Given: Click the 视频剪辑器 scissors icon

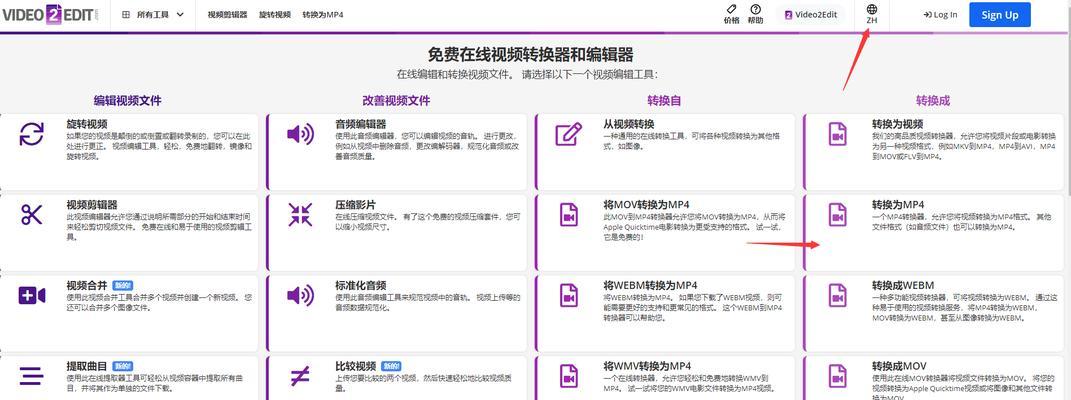Looking at the screenshot, I should [x=31, y=214].
